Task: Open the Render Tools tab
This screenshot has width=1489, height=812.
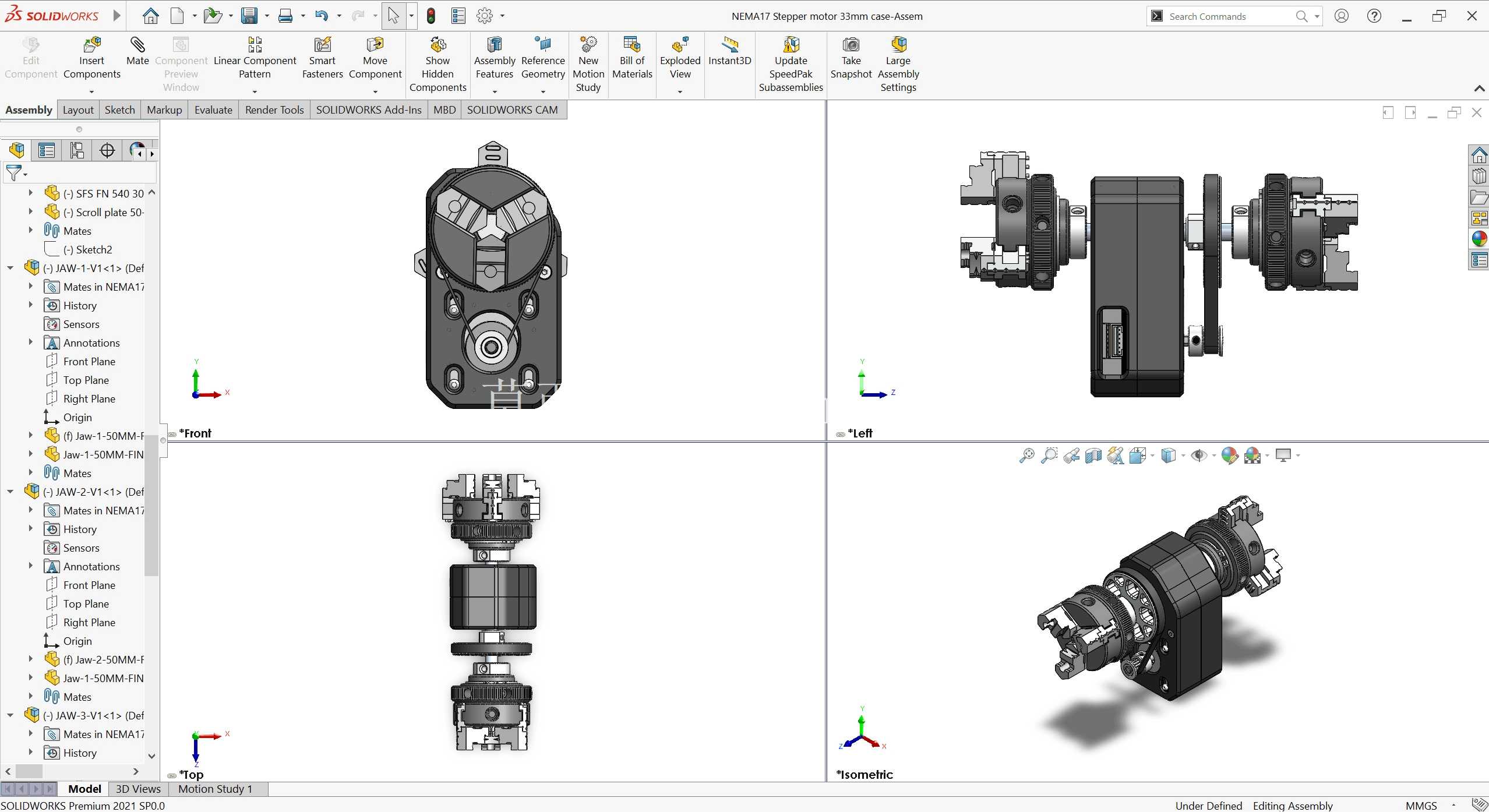Action: point(274,110)
